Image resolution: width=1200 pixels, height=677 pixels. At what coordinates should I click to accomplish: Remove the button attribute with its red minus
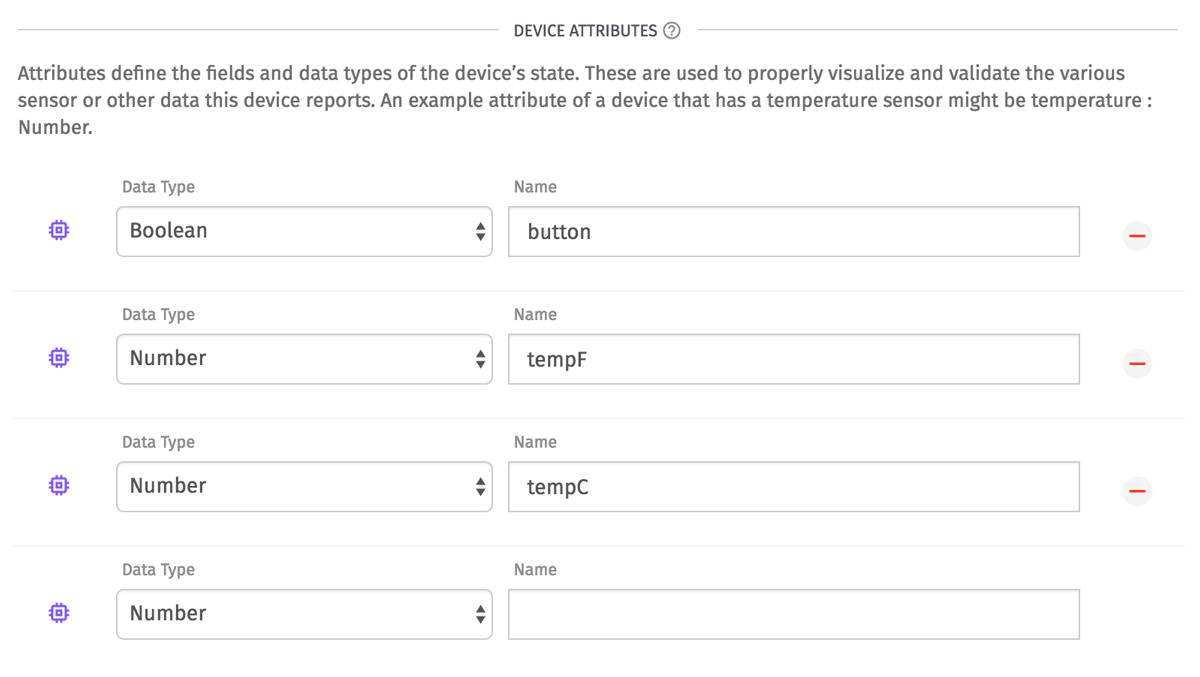pyautogui.click(x=1137, y=236)
